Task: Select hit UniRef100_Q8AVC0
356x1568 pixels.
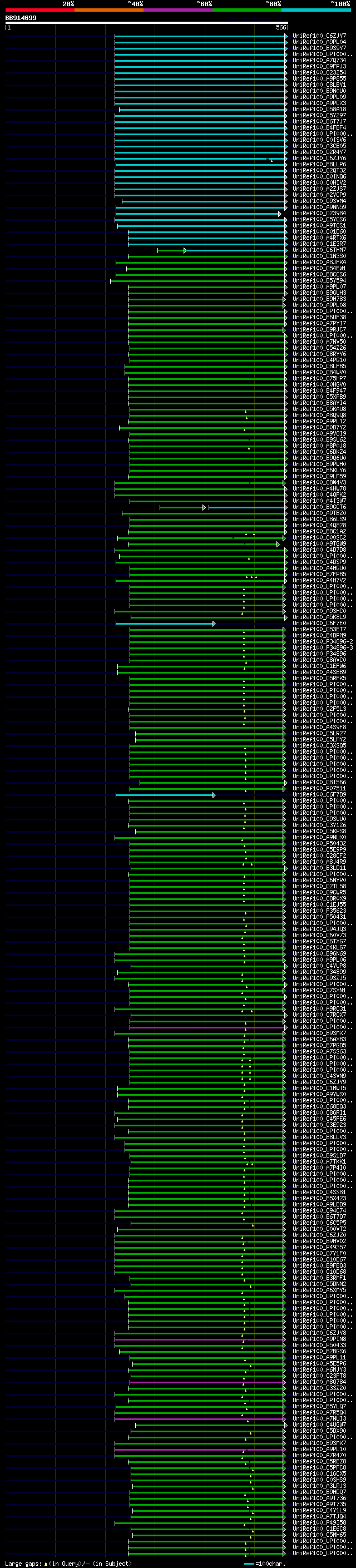Action: pyautogui.click(x=319, y=660)
